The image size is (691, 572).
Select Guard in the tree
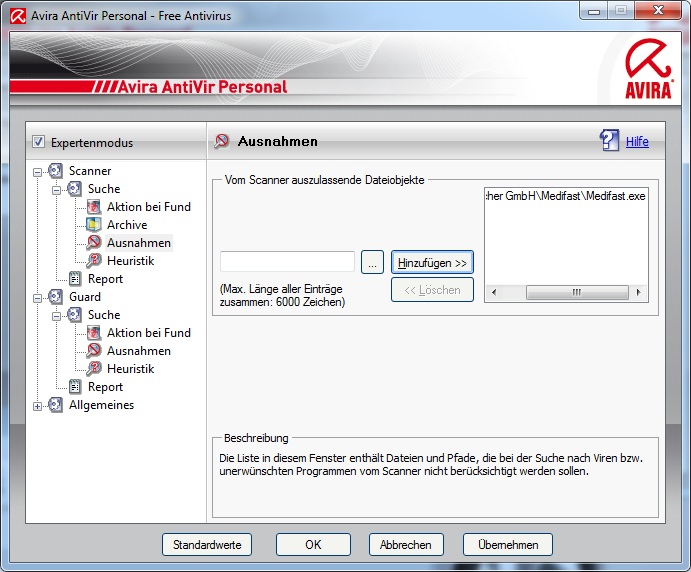[85, 297]
